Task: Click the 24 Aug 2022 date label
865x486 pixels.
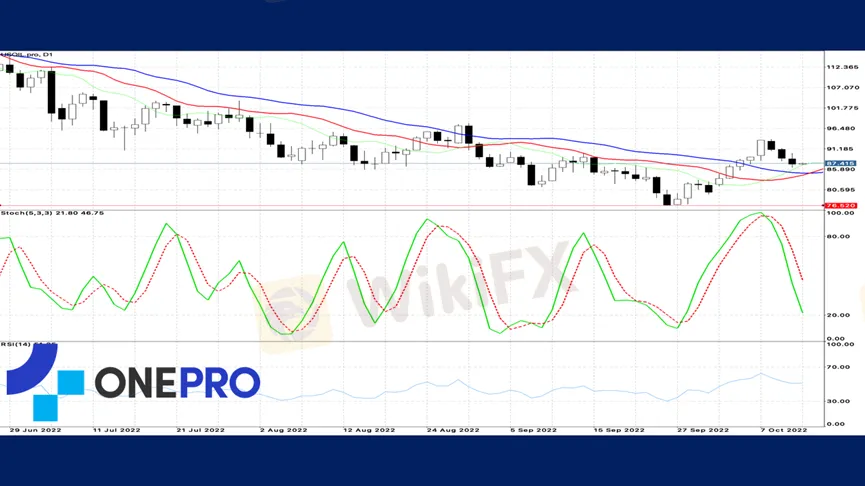Action: click(x=453, y=430)
